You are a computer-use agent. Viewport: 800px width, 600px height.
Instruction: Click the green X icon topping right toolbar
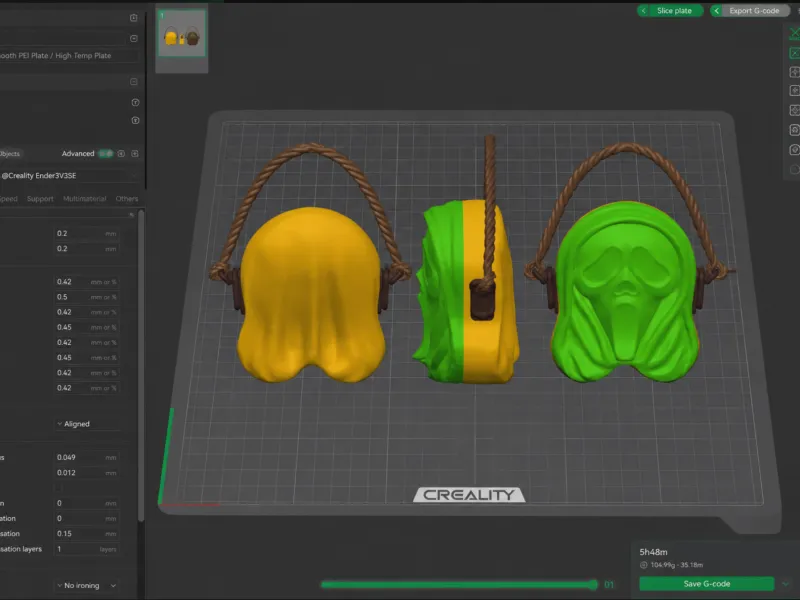(794, 34)
